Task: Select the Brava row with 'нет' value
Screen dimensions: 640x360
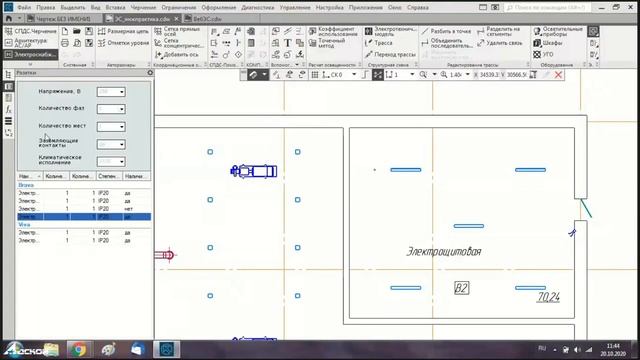Action: click(x=84, y=209)
